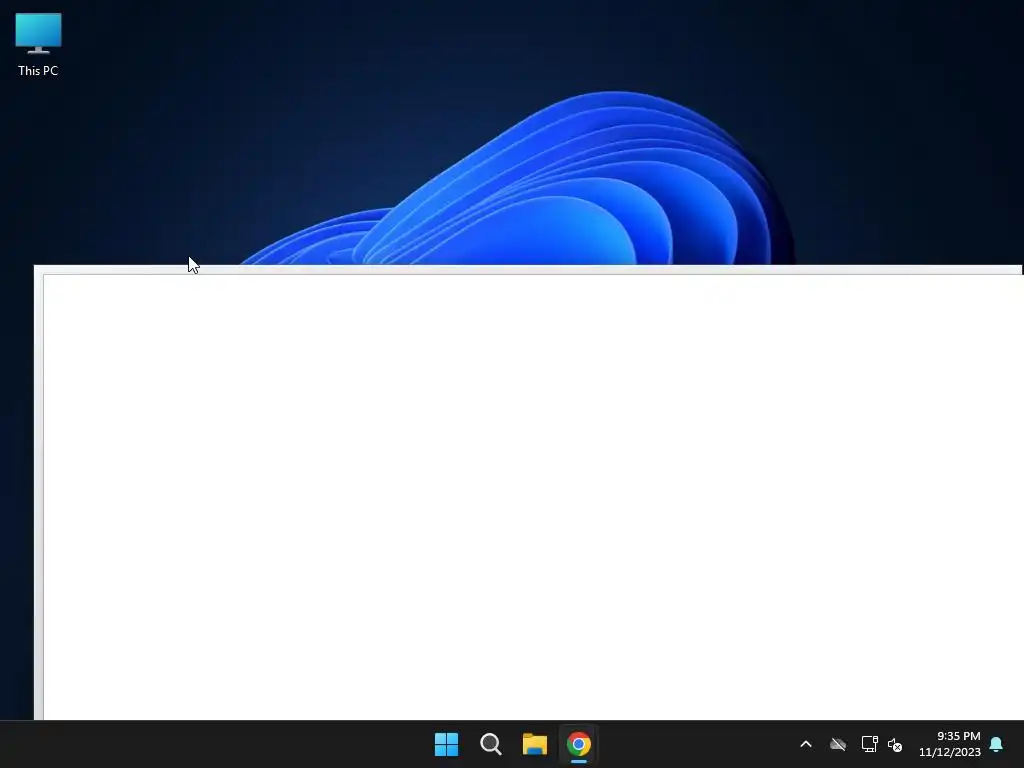This screenshot has height=768, width=1024.
Task: Open the OneDrive tray icon
Action: 838,744
